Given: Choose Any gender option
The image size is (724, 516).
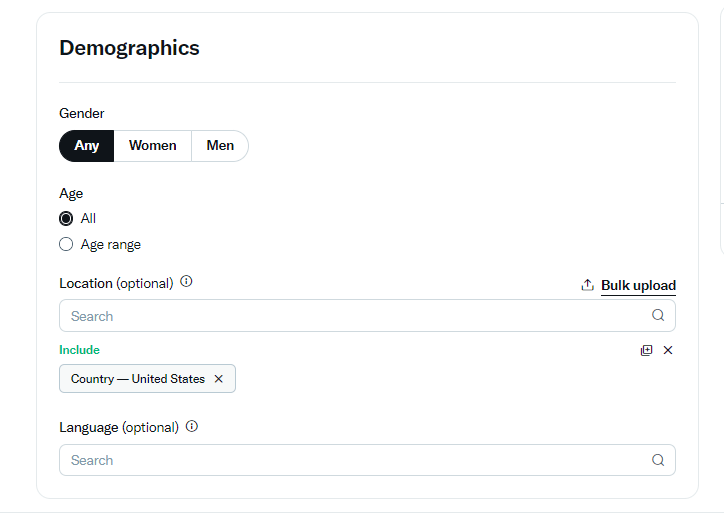Looking at the screenshot, I should tap(87, 146).
